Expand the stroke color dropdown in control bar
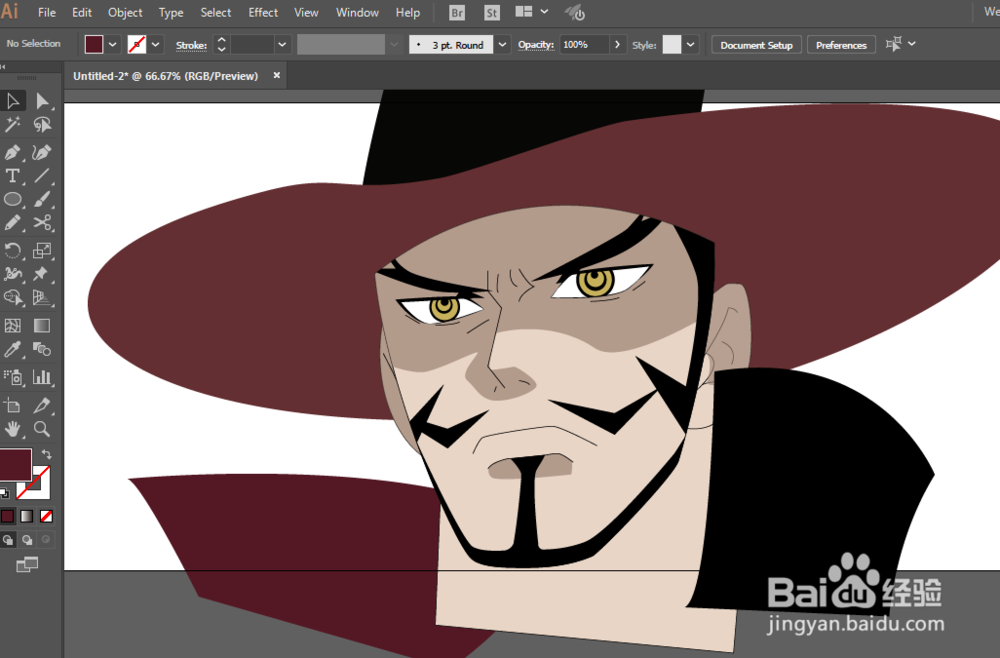 click(155, 45)
